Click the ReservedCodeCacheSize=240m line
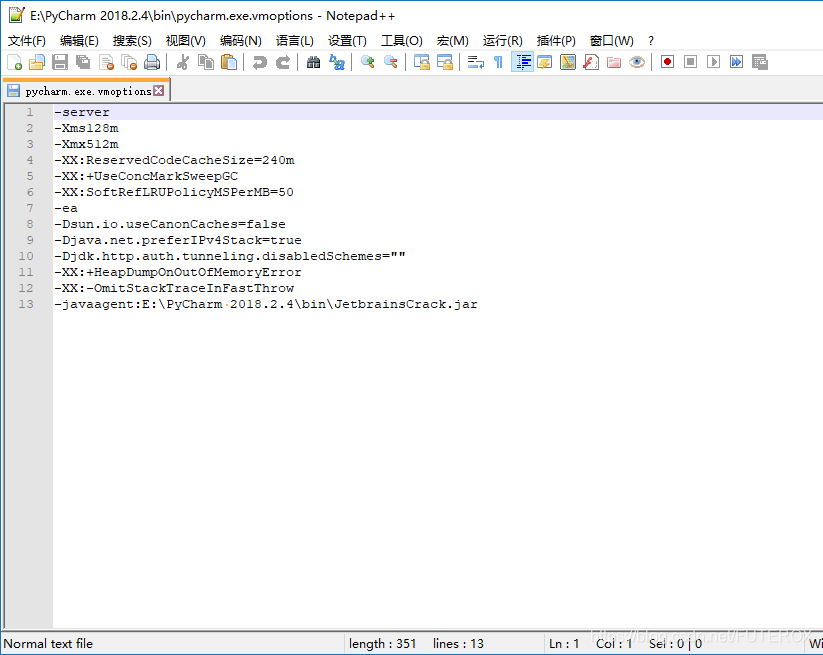 [x=174, y=160]
